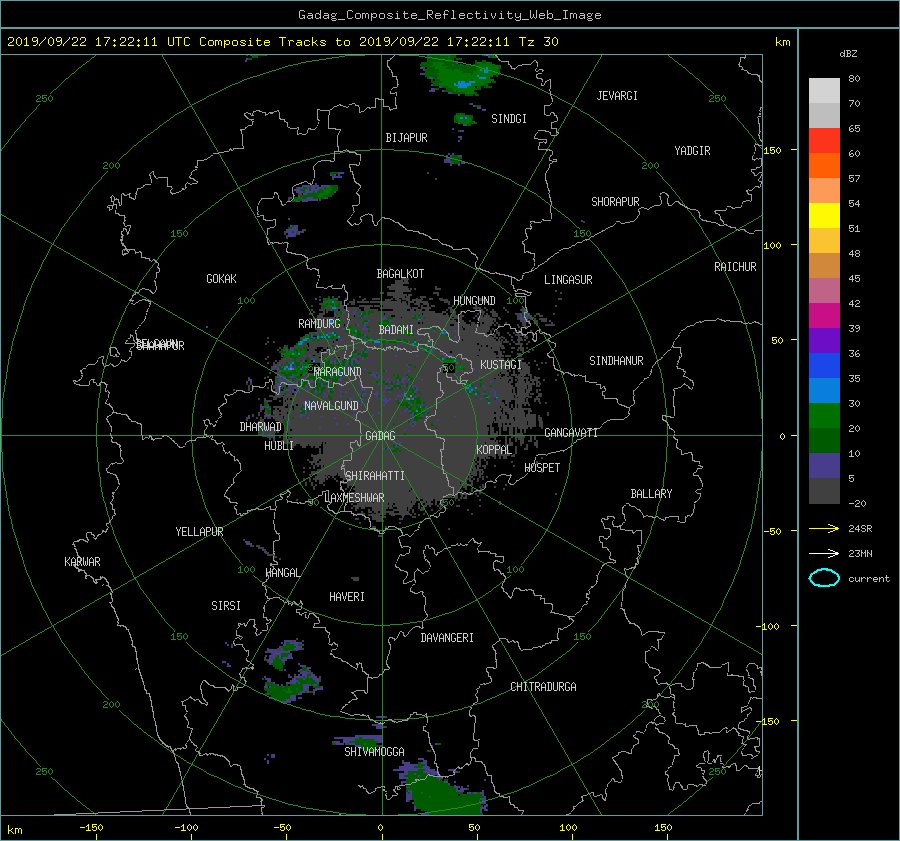The height and width of the screenshot is (841, 900).
Task: Click the KARWAR city label
Action: [82, 562]
